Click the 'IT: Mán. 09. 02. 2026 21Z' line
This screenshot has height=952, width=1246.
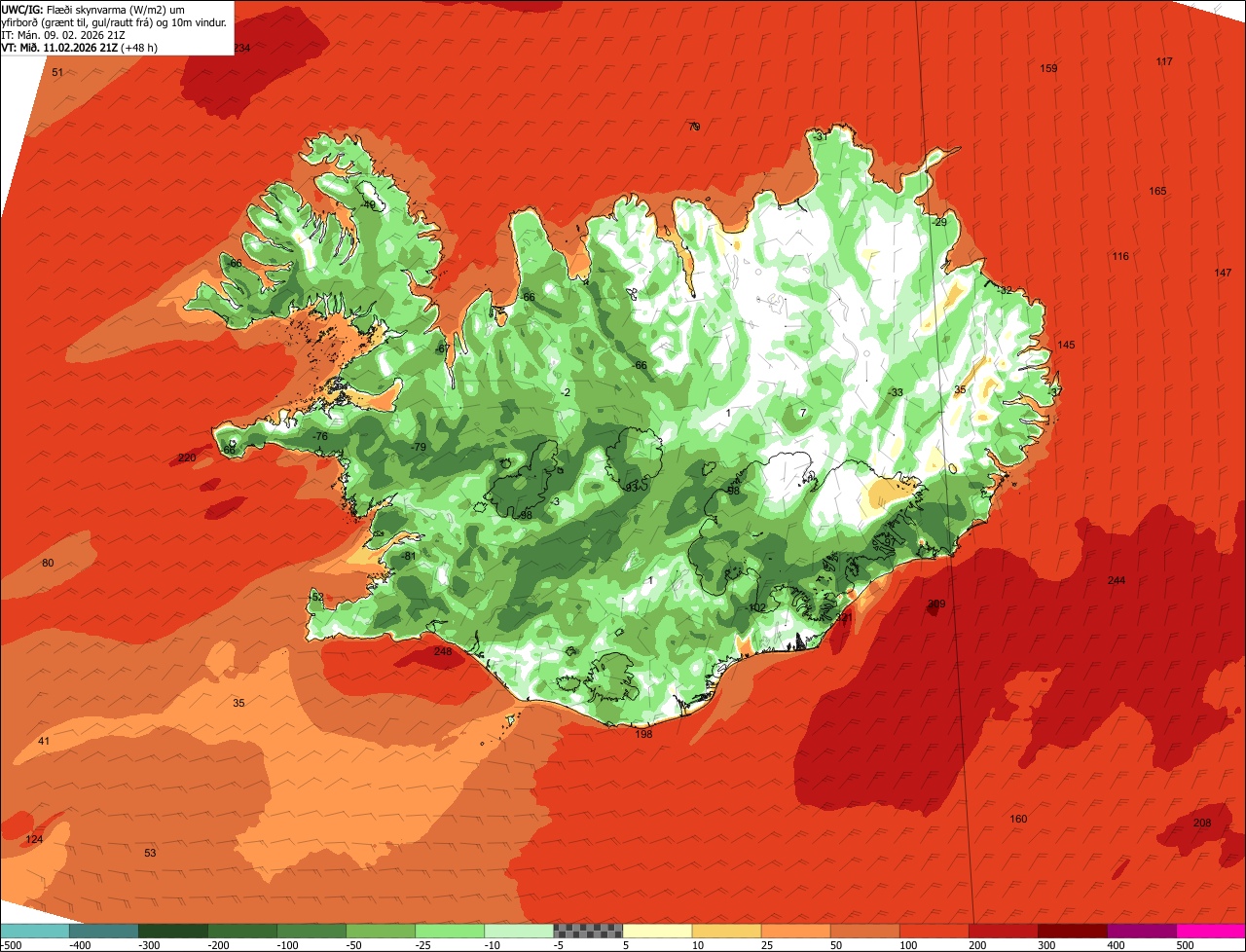click(63, 34)
